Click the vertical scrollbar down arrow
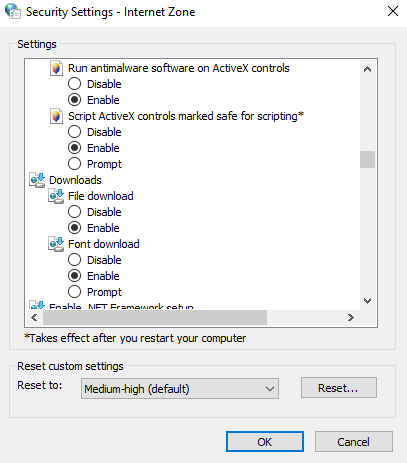407x463 pixels. [367, 301]
